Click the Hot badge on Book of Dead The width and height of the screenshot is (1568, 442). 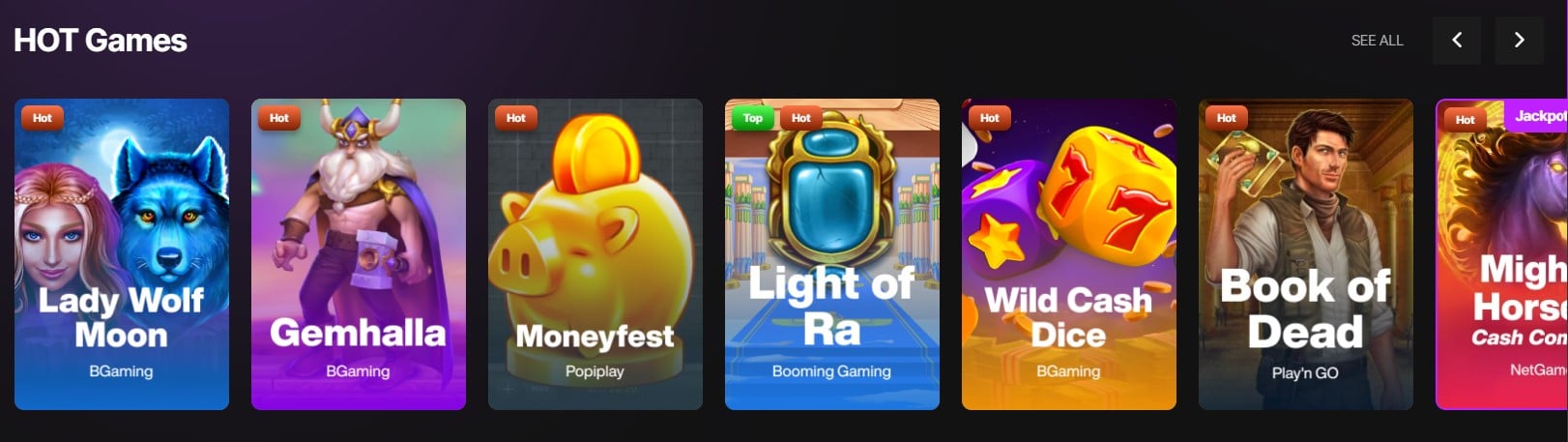point(1227,118)
